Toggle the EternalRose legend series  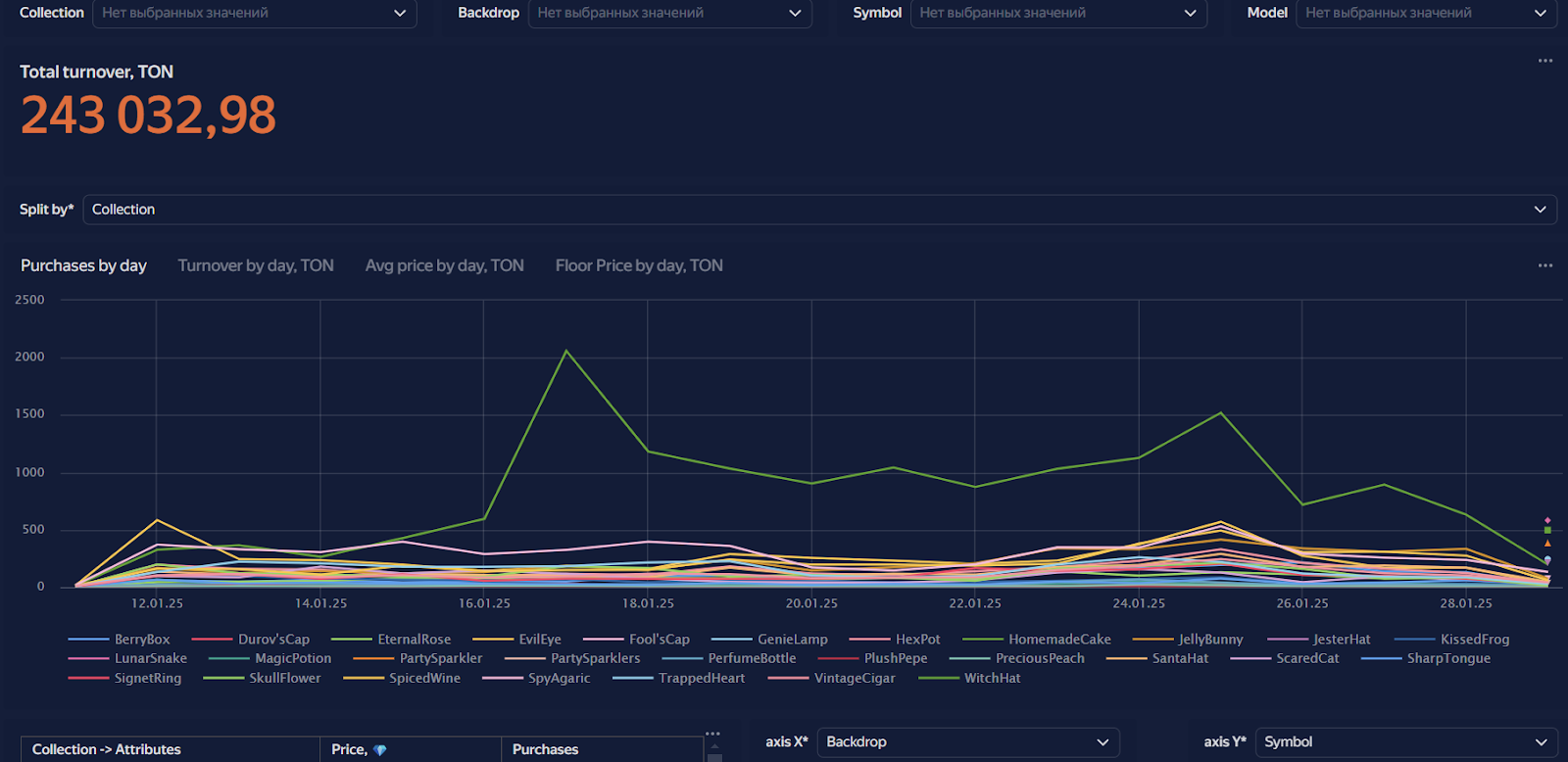(x=391, y=640)
